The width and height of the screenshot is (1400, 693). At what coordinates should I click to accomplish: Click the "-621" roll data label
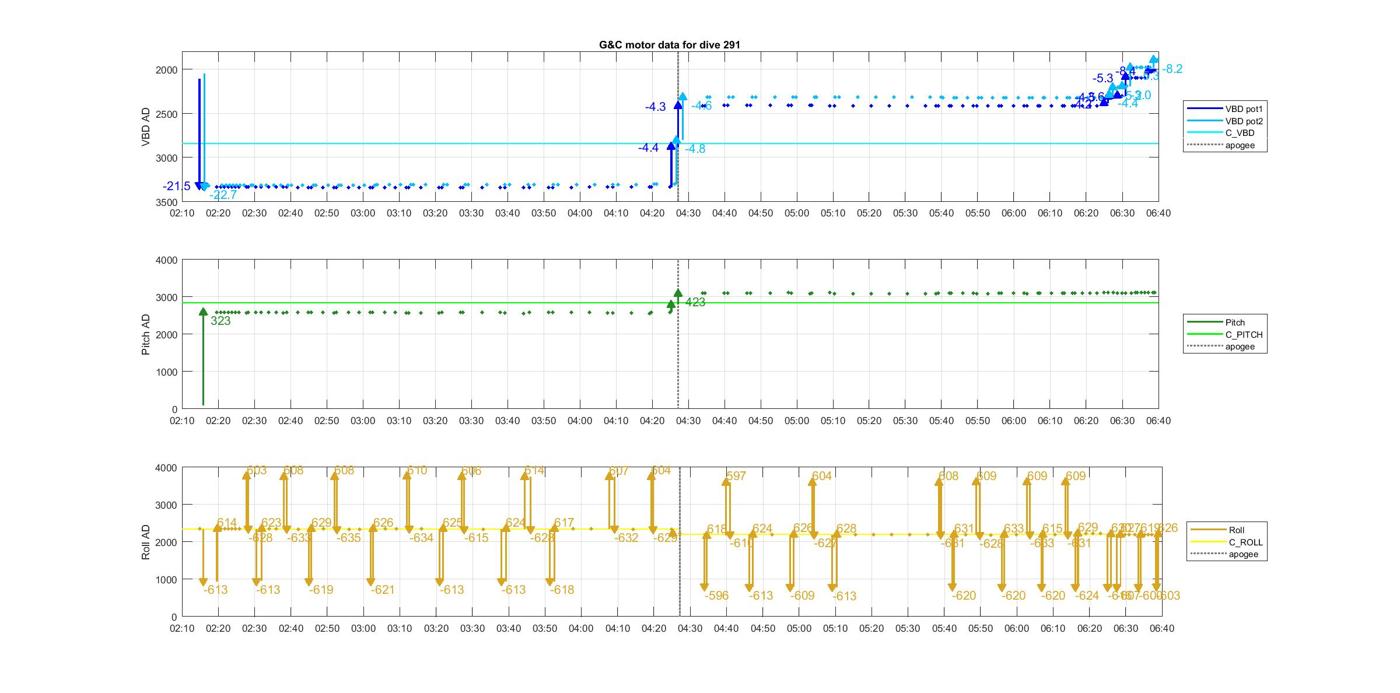click(x=383, y=590)
